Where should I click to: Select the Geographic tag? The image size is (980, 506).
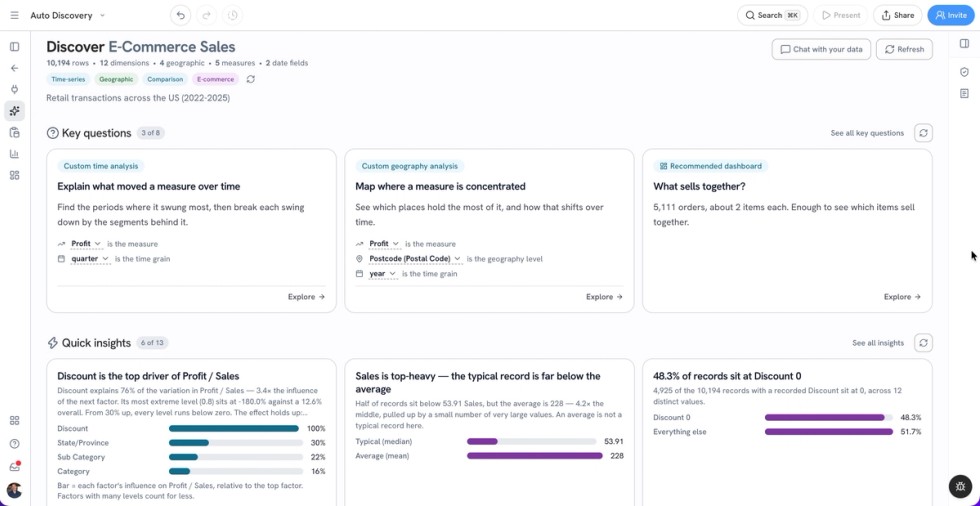[x=116, y=79]
